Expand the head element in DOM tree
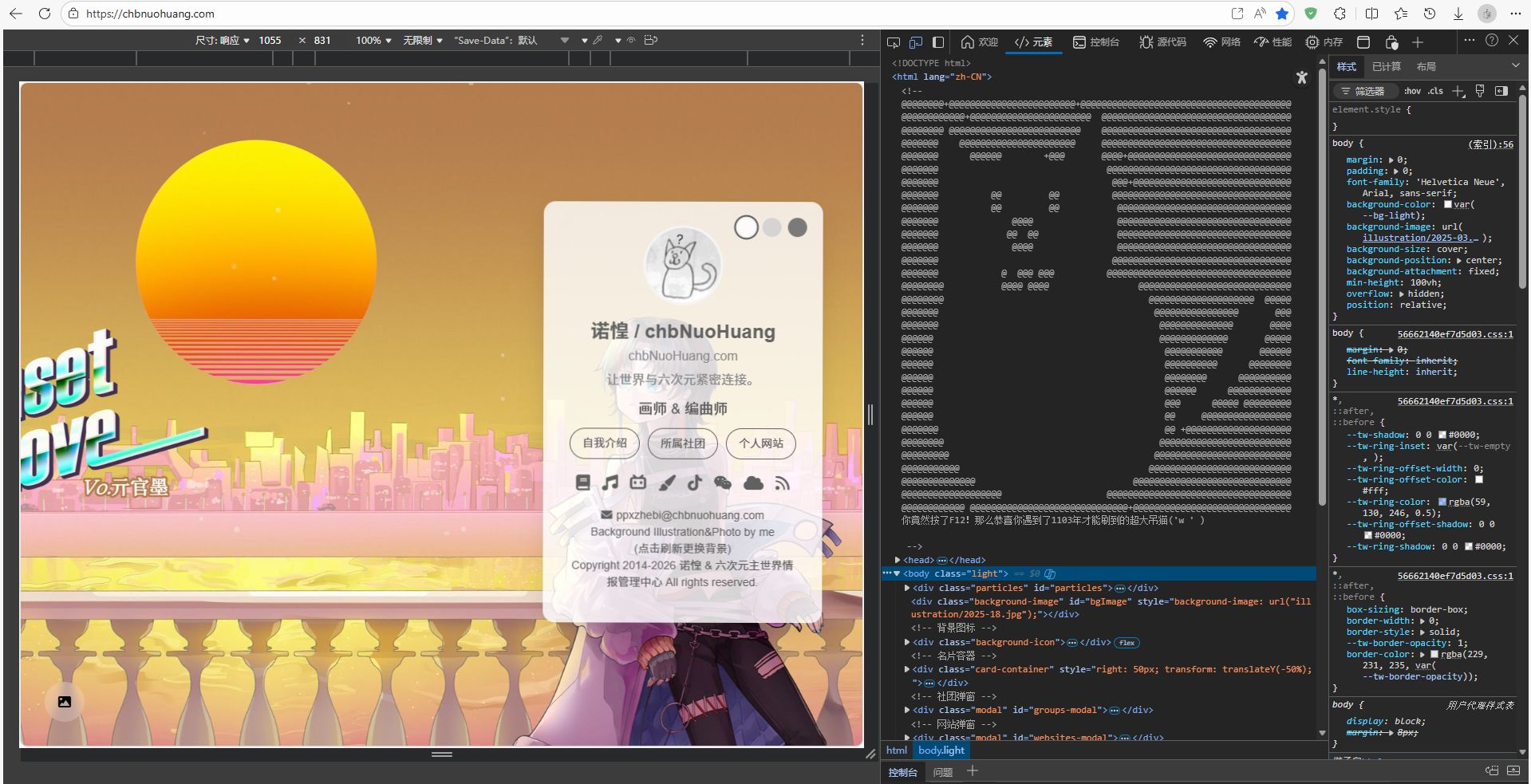Image resolution: width=1531 pixels, height=784 pixels. pyautogui.click(x=898, y=560)
